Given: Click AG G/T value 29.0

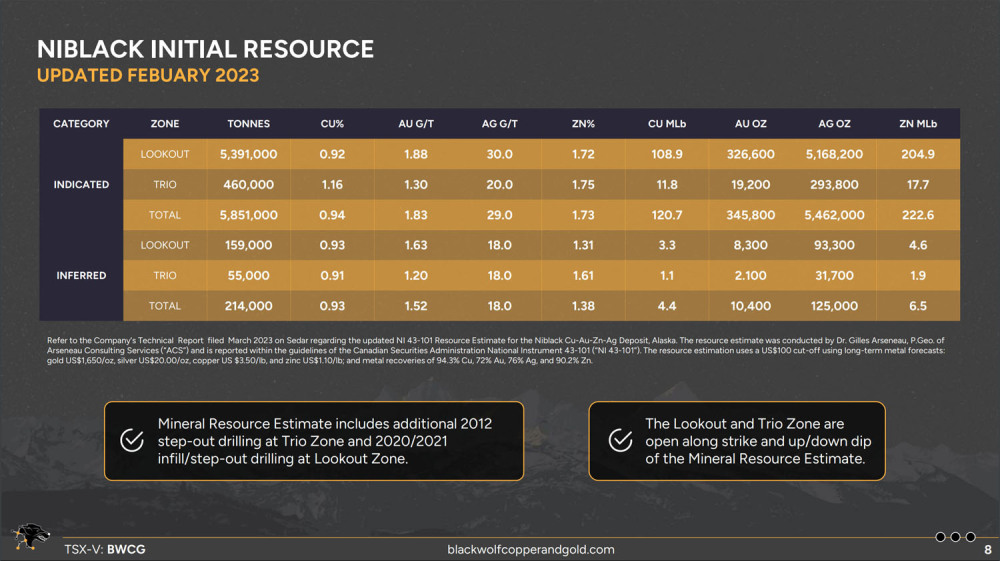Looking at the screenshot, I should click(x=499, y=215).
